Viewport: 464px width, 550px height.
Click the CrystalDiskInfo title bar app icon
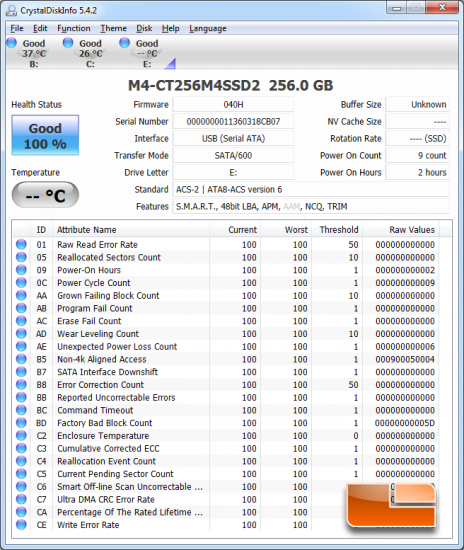coord(12,11)
